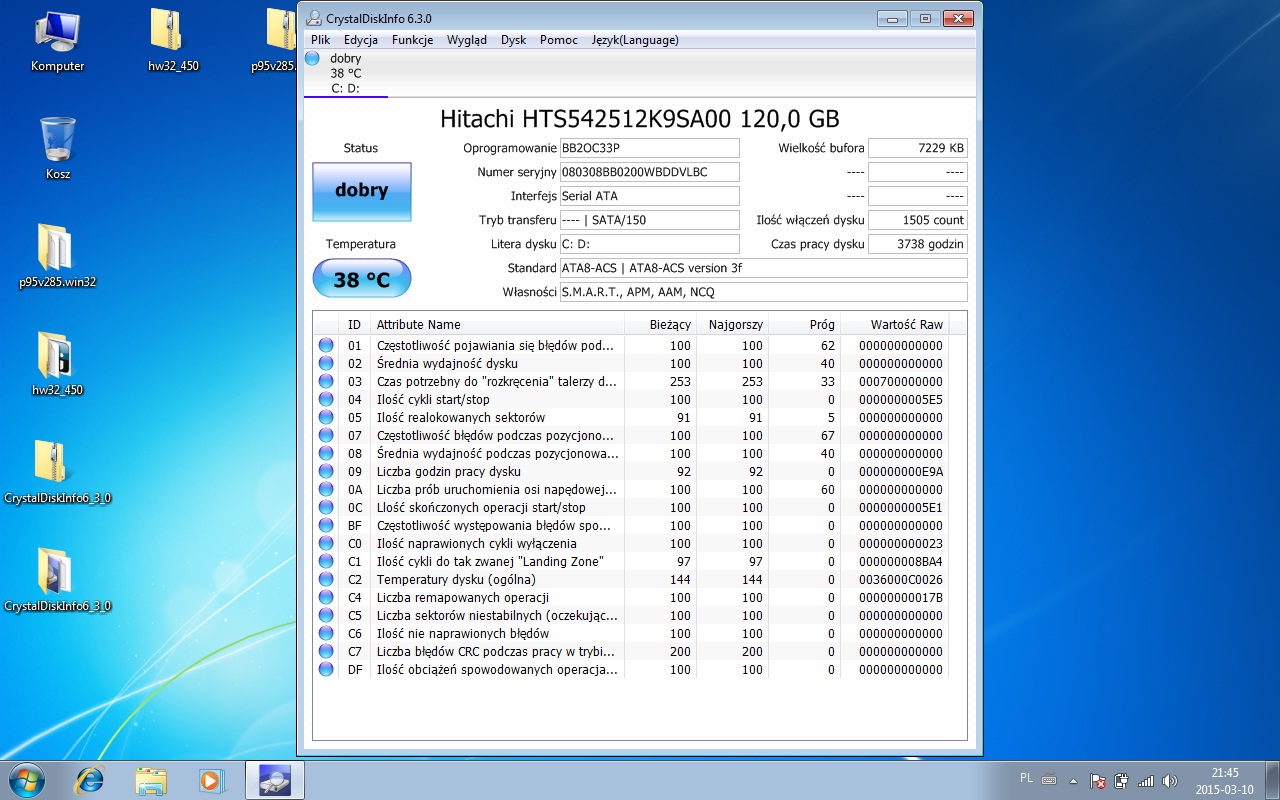Click the status orb for attribute 0A
The width and height of the screenshot is (1280, 800).
tap(326, 489)
